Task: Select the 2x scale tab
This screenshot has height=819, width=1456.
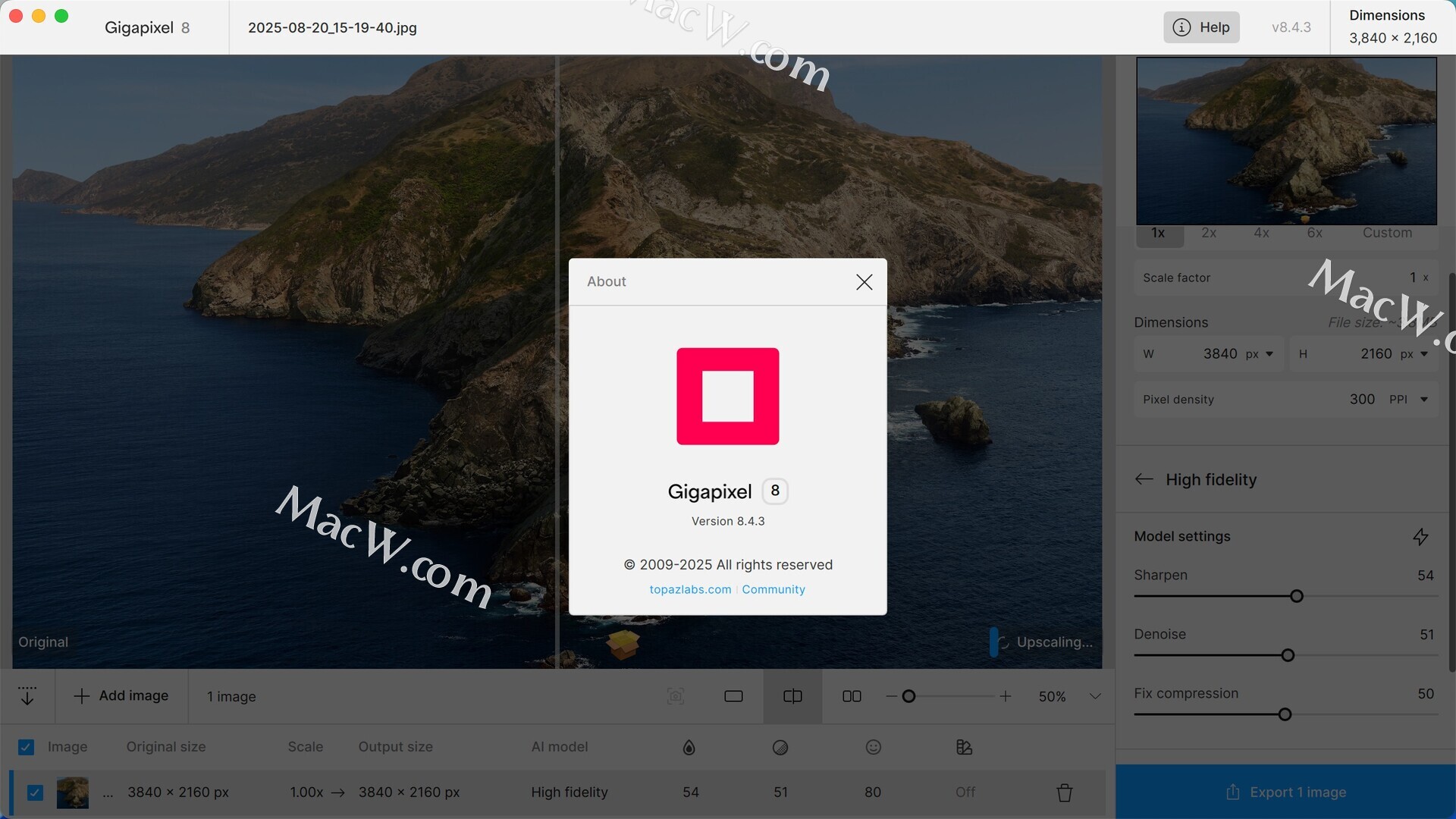Action: click(x=1209, y=234)
